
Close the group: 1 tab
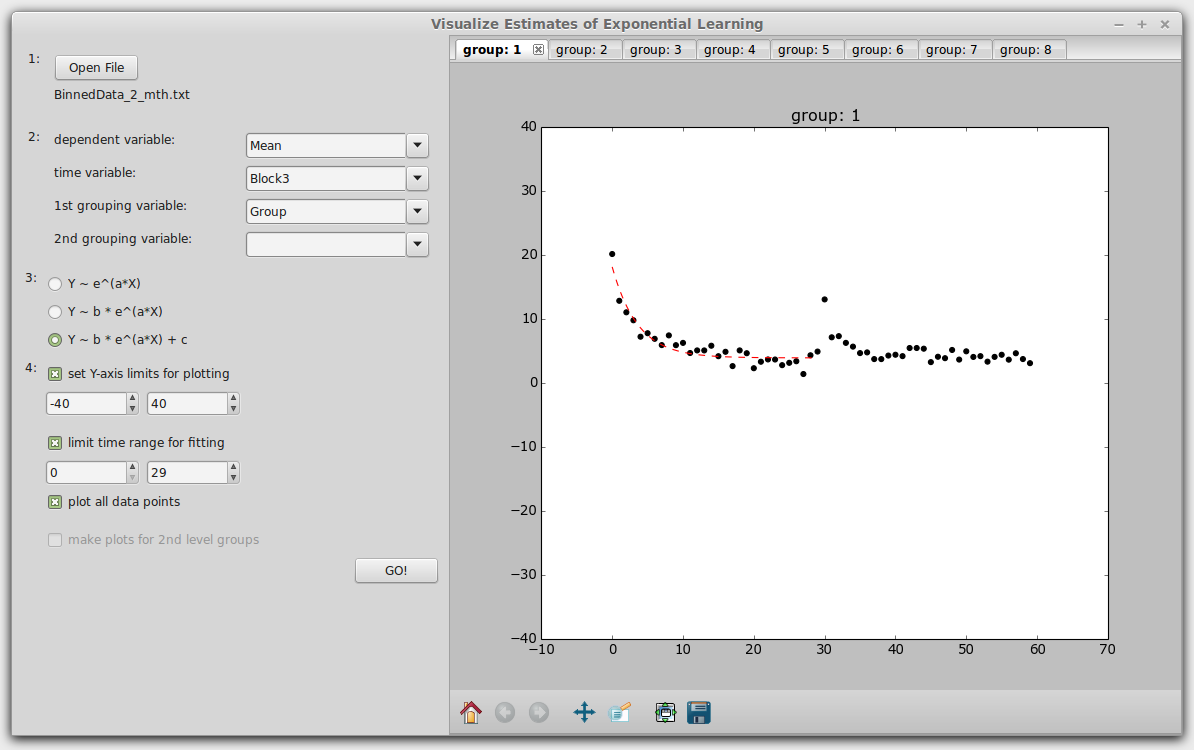pyautogui.click(x=539, y=49)
